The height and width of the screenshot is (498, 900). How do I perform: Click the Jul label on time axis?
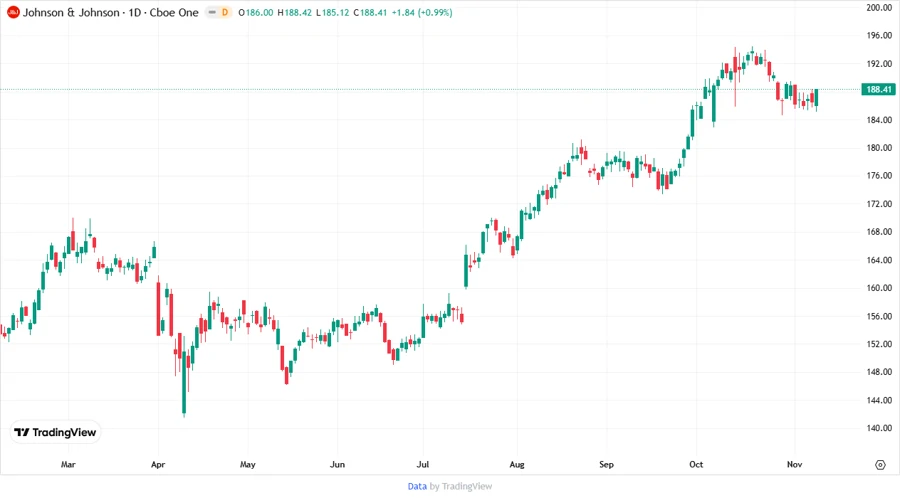(422, 465)
